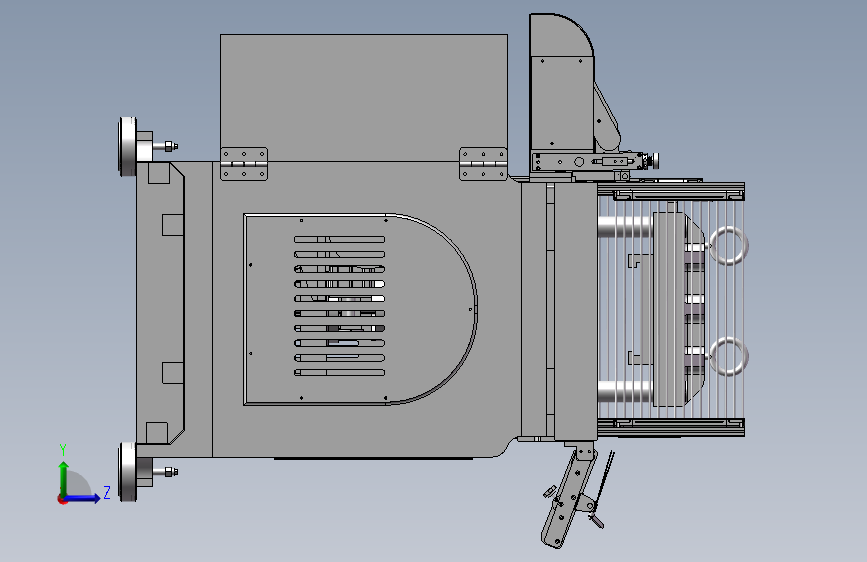The image size is (867, 562).
Task: Pick the lower caster wheel on the left side
Action: click(x=128, y=472)
